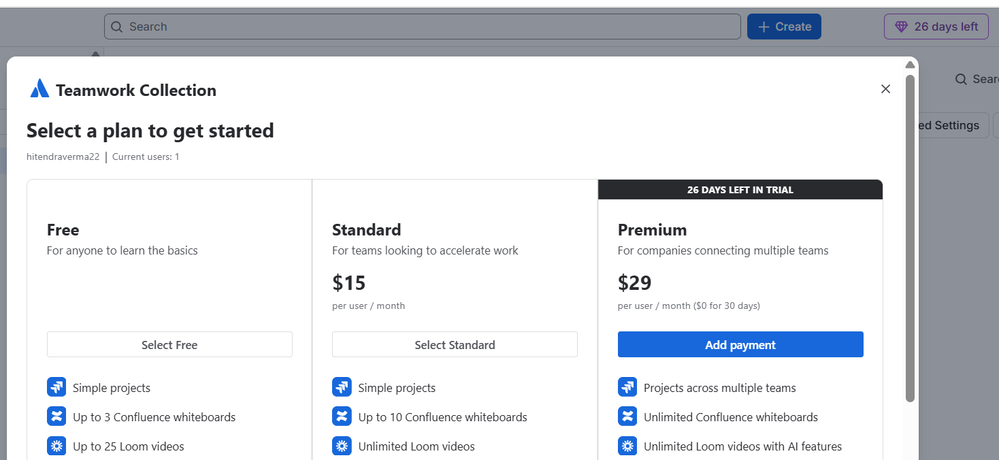Click the Loom icon beside Unlimited Loom videos with AI features

click(x=628, y=446)
